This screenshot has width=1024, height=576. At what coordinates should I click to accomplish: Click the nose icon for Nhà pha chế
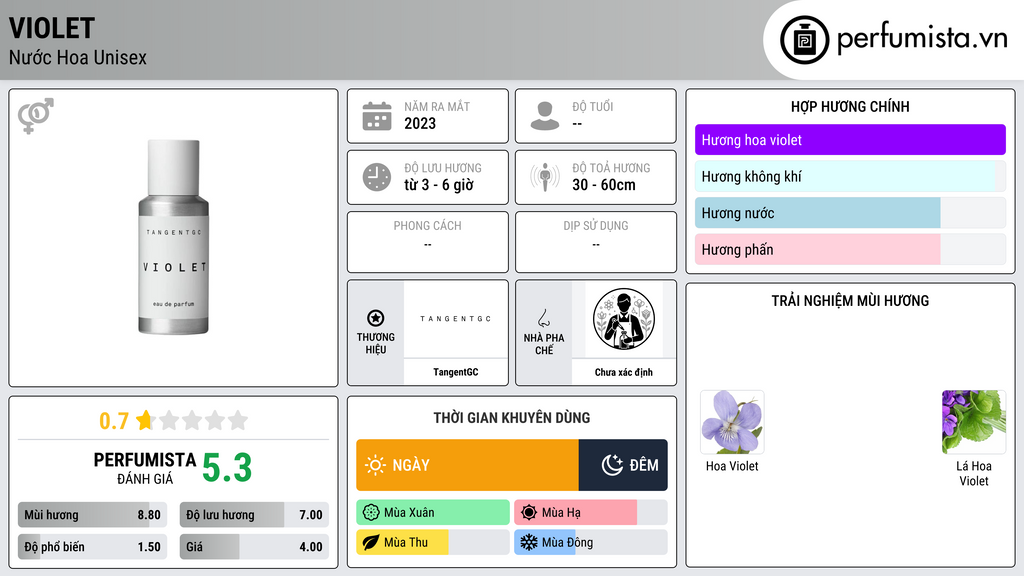click(x=543, y=318)
